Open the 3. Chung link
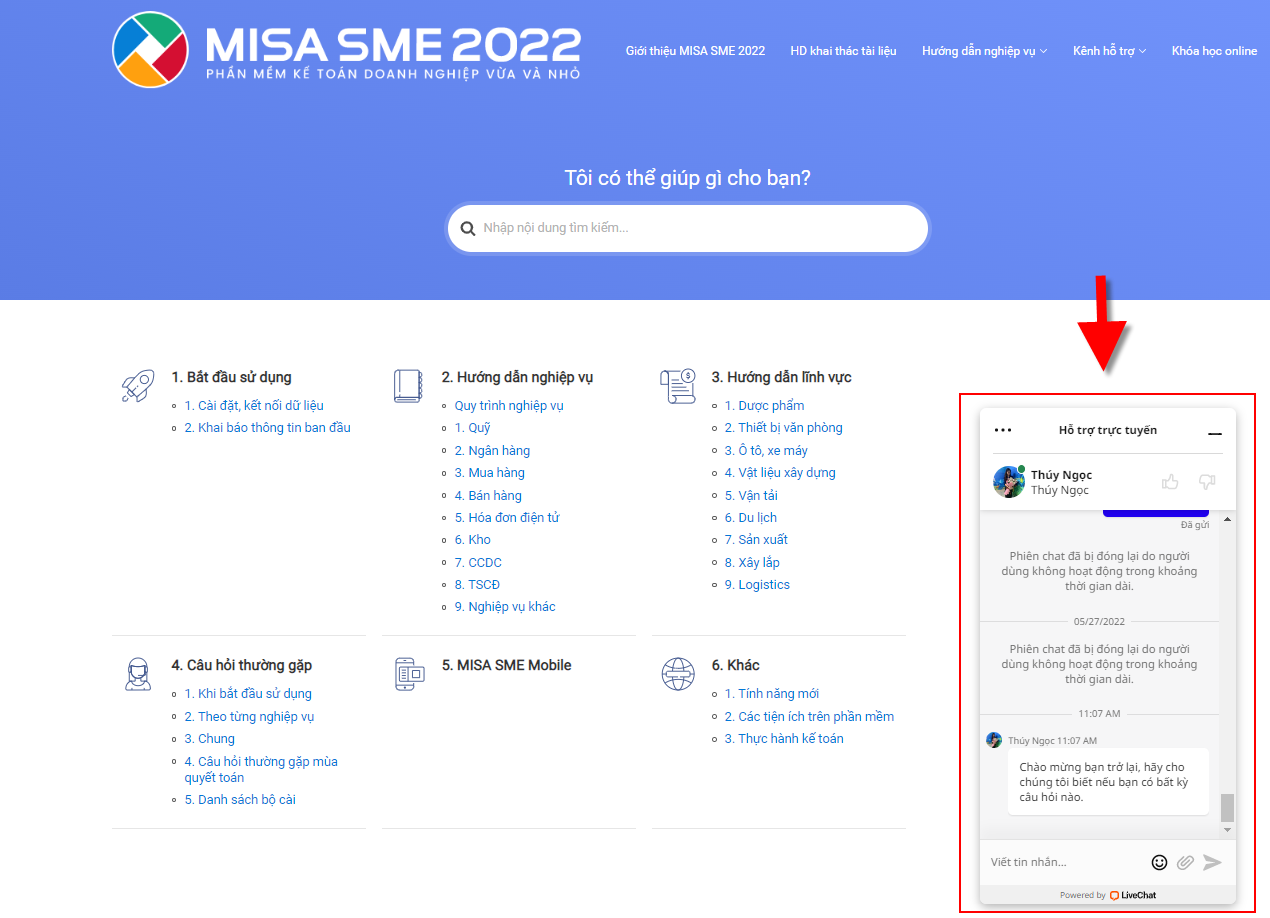The height and width of the screenshot is (918, 1270). click(x=209, y=739)
